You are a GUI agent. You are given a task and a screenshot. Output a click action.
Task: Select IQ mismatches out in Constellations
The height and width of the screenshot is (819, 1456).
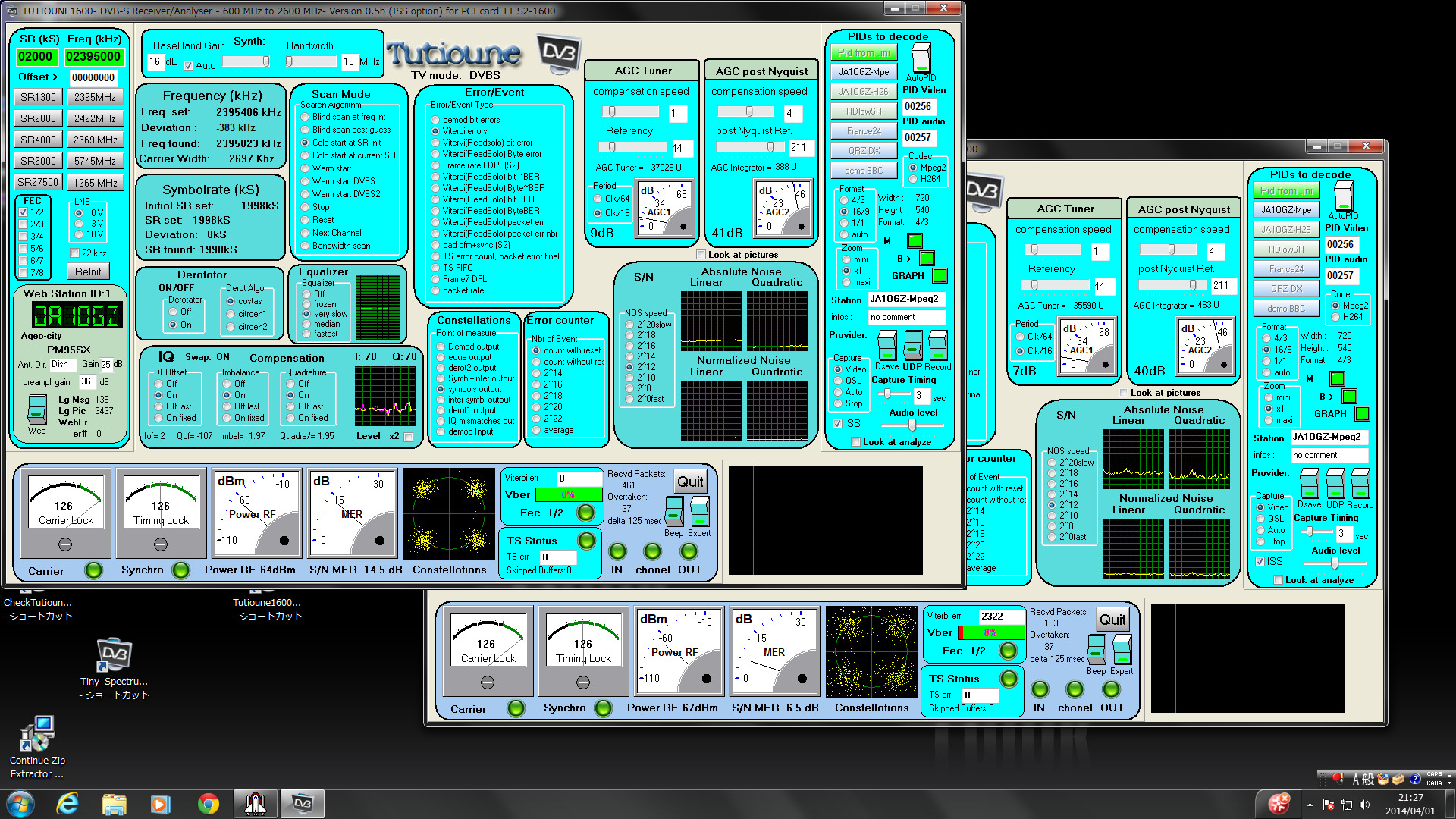pos(441,421)
